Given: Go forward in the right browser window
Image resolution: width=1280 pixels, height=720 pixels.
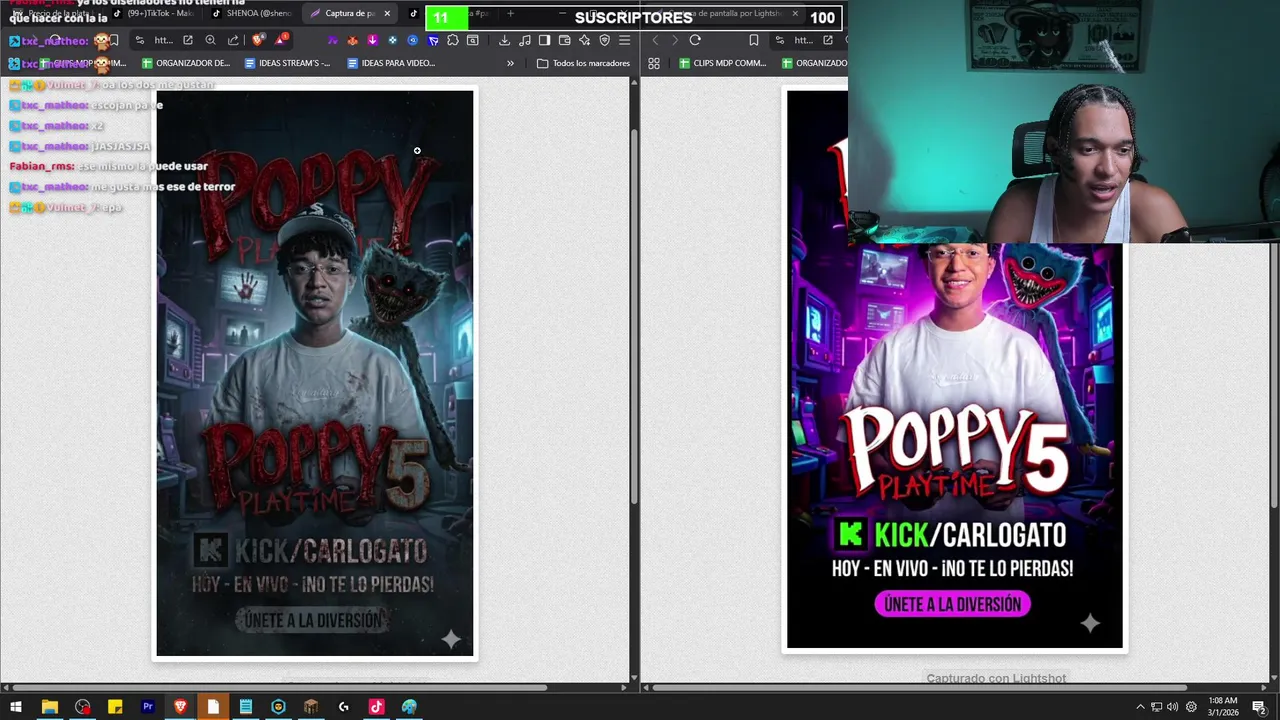Looking at the screenshot, I should [x=675, y=40].
